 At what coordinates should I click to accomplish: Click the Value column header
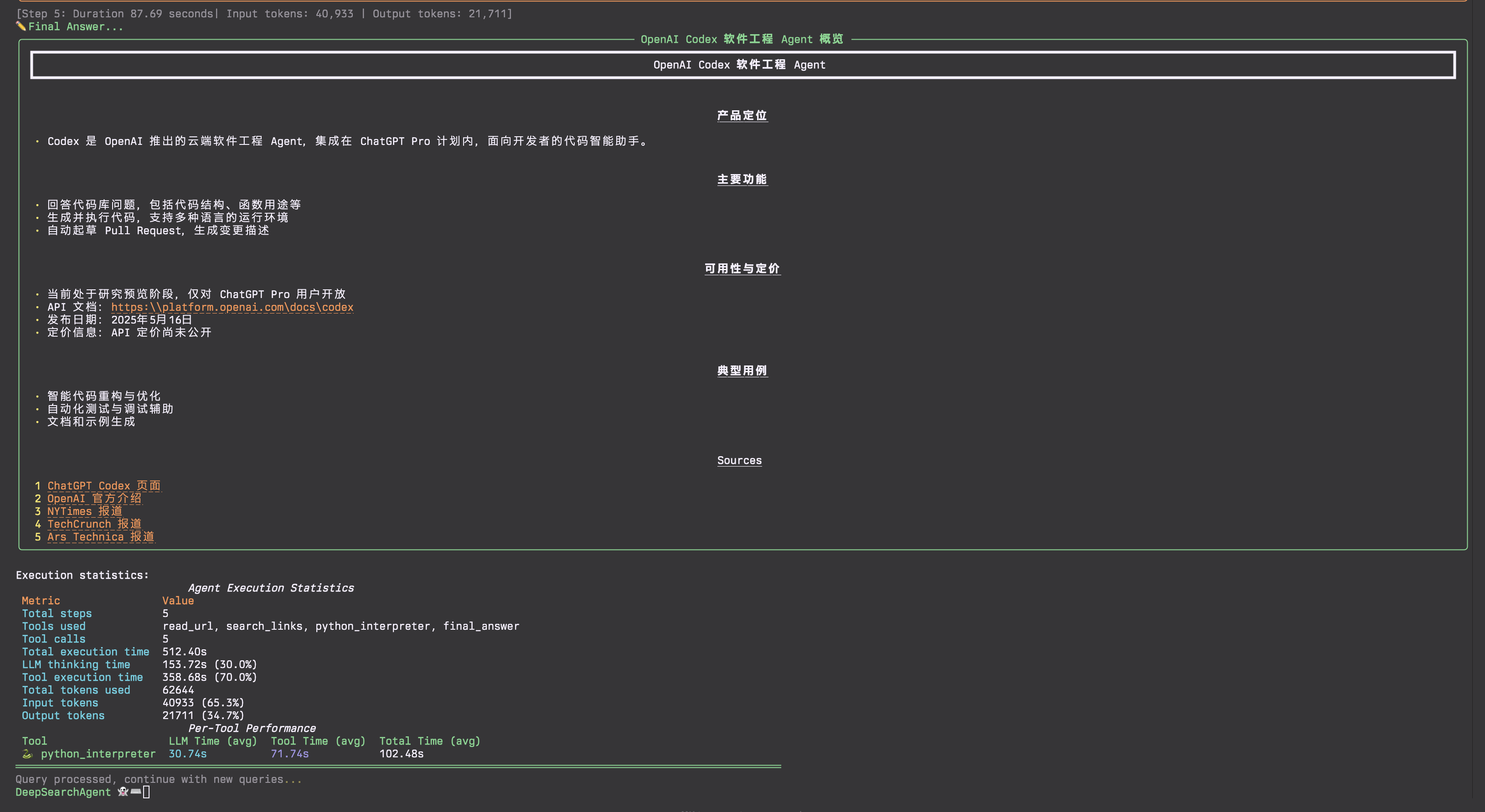pos(178,601)
